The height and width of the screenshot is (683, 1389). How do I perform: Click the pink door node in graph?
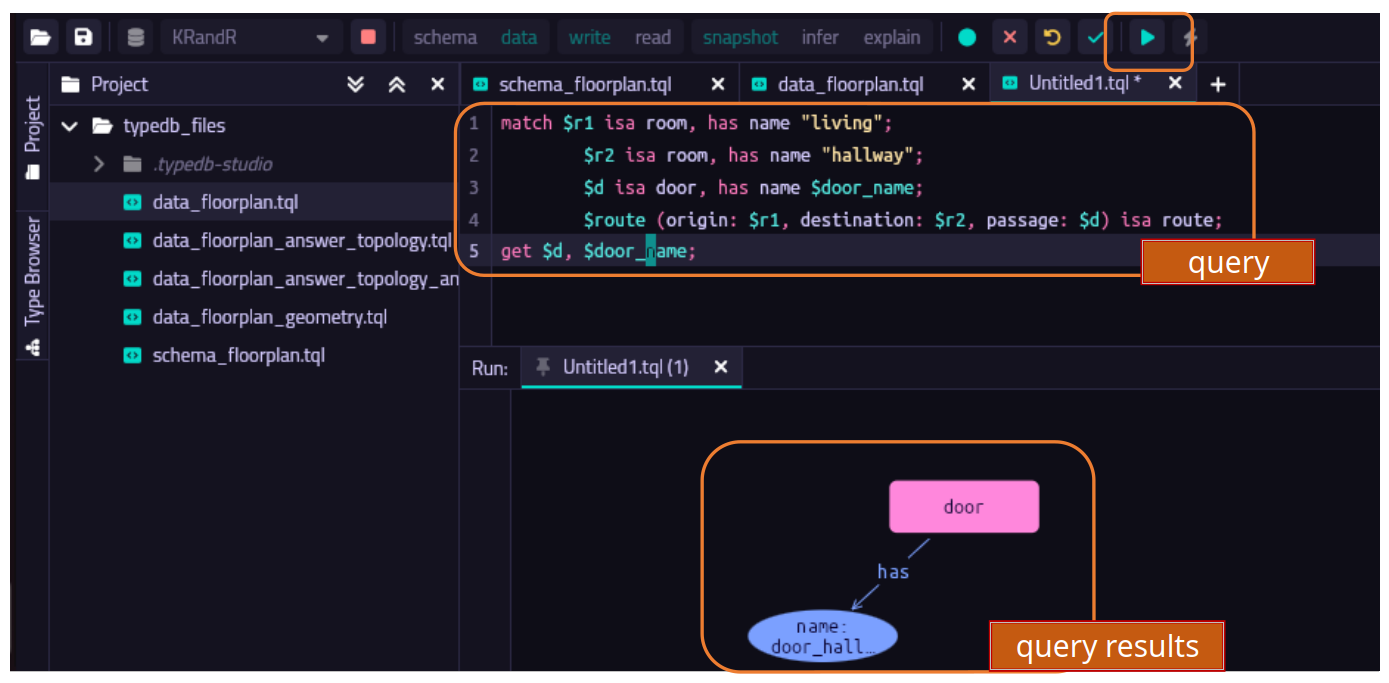pyautogui.click(x=964, y=507)
